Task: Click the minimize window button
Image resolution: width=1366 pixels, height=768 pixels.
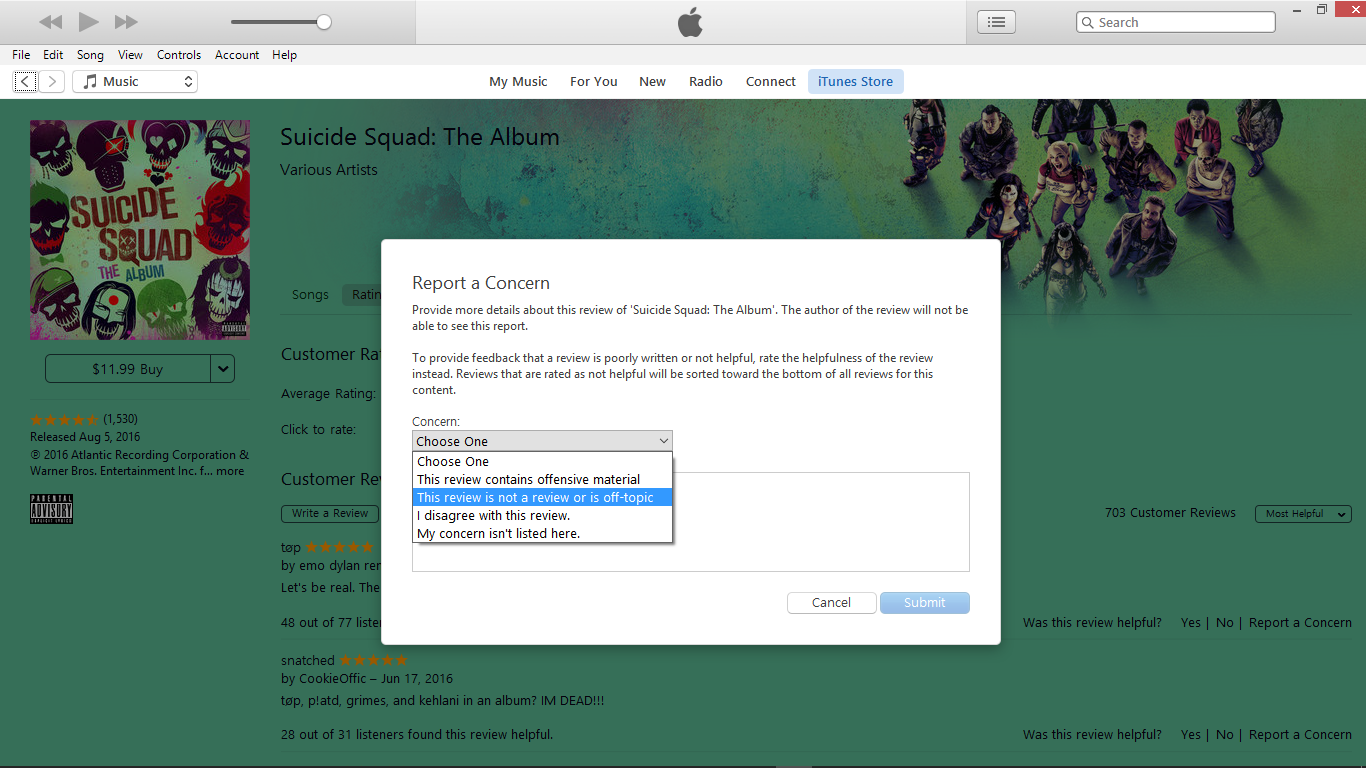Action: 1297,9
